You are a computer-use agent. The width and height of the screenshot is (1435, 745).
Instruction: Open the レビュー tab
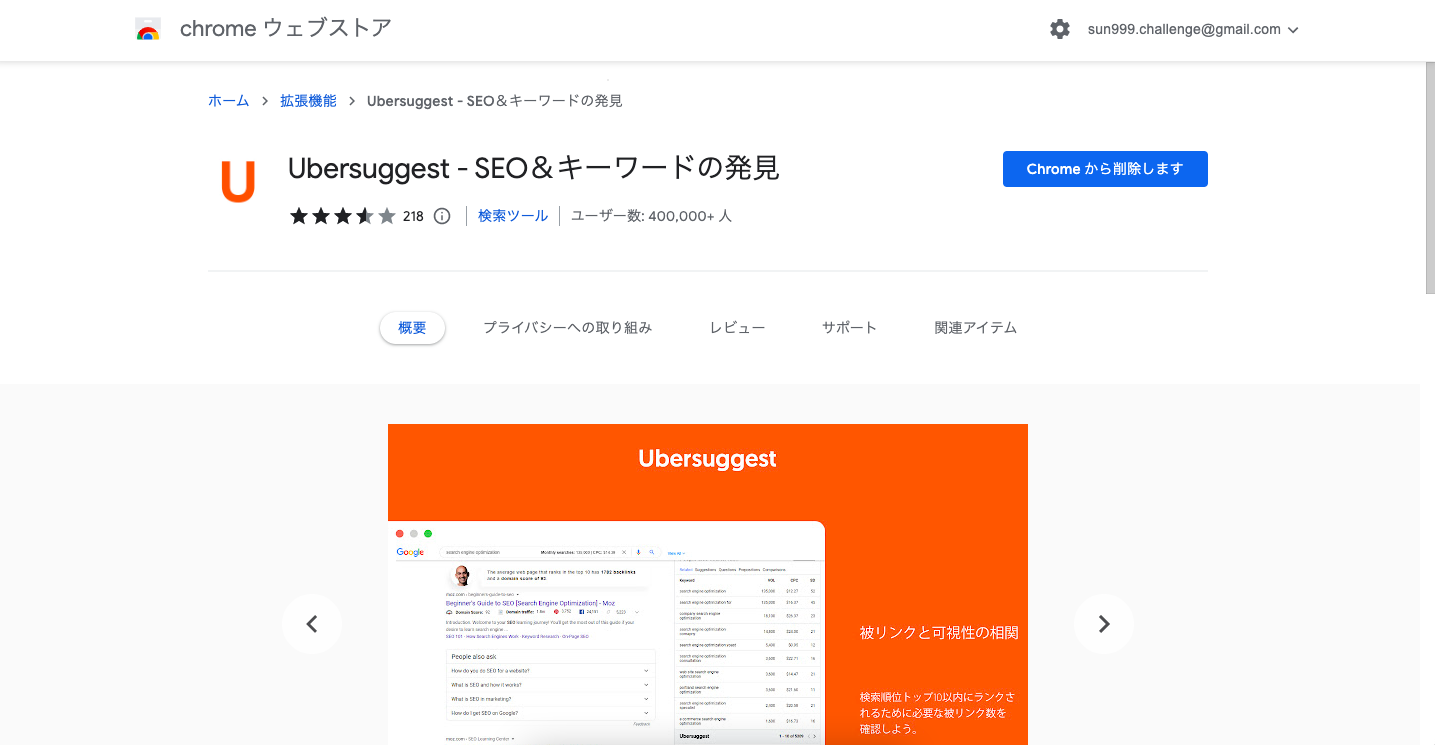click(738, 328)
